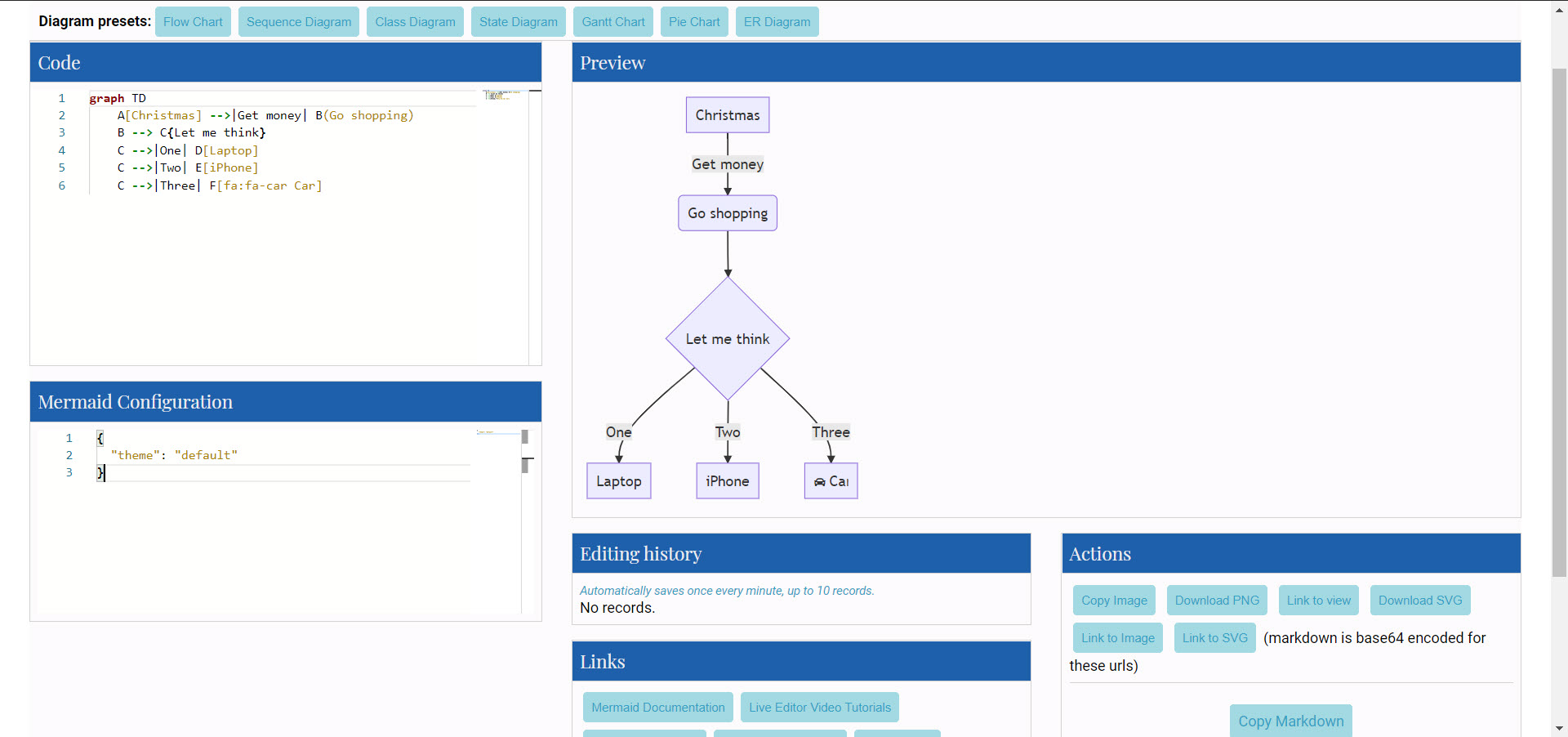This screenshot has height=737, width=1568.
Task: Click the Get money edge label
Action: click(728, 164)
